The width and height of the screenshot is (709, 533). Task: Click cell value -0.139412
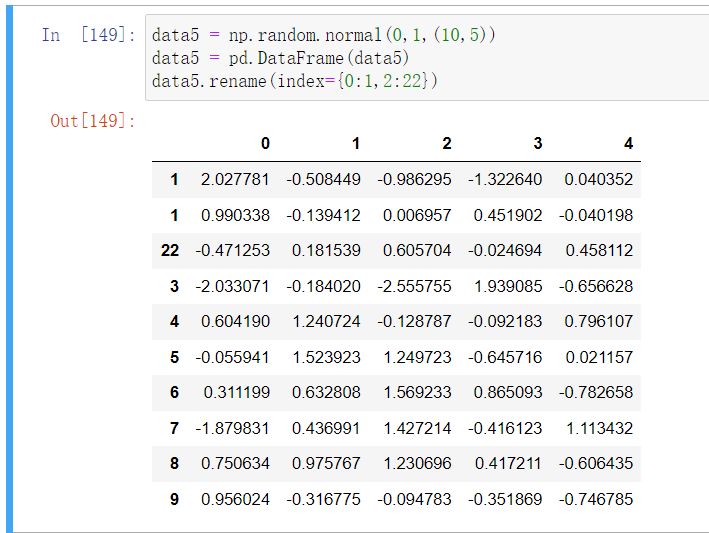click(x=323, y=215)
